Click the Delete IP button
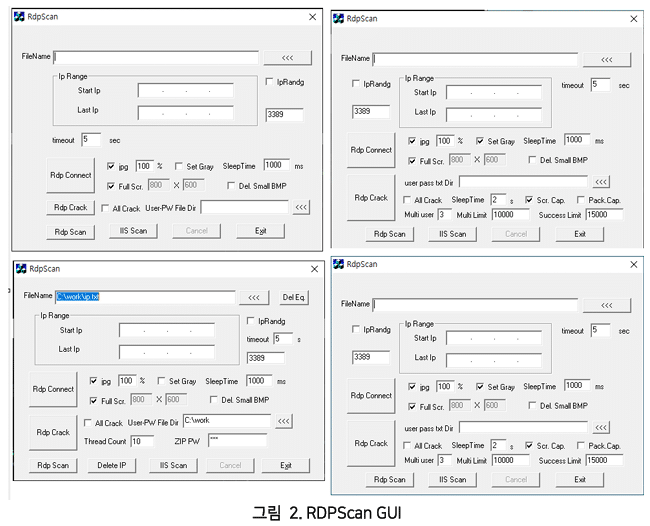The width and height of the screenshot is (650, 526). [112, 465]
